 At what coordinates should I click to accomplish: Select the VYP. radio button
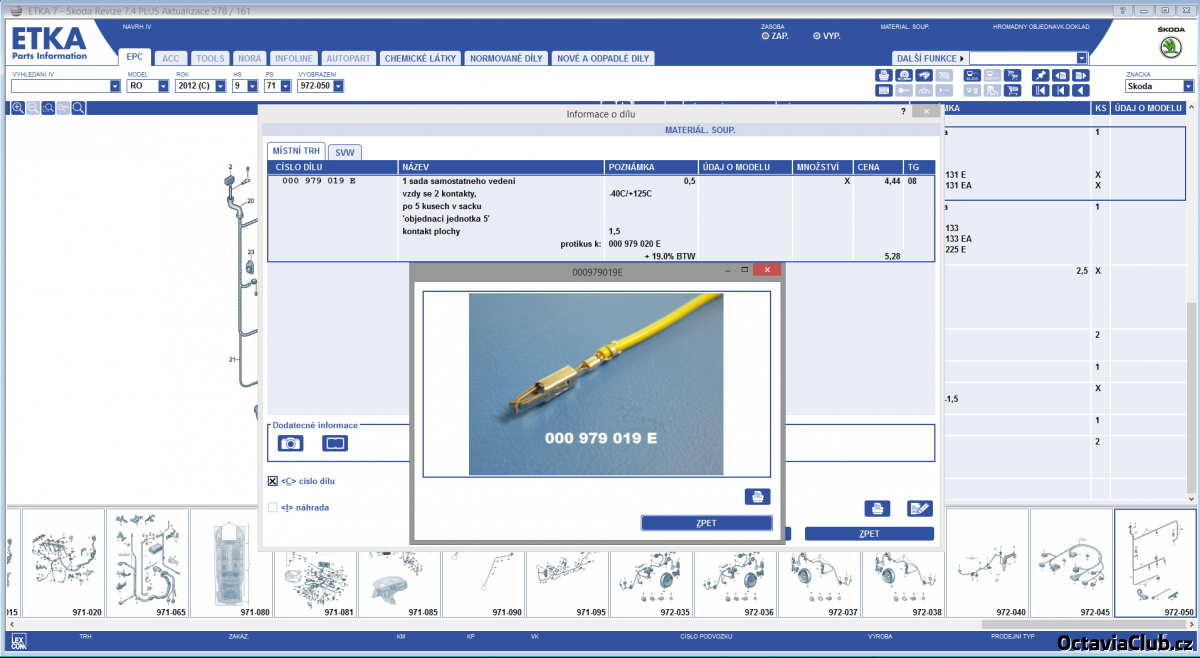(x=817, y=36)
